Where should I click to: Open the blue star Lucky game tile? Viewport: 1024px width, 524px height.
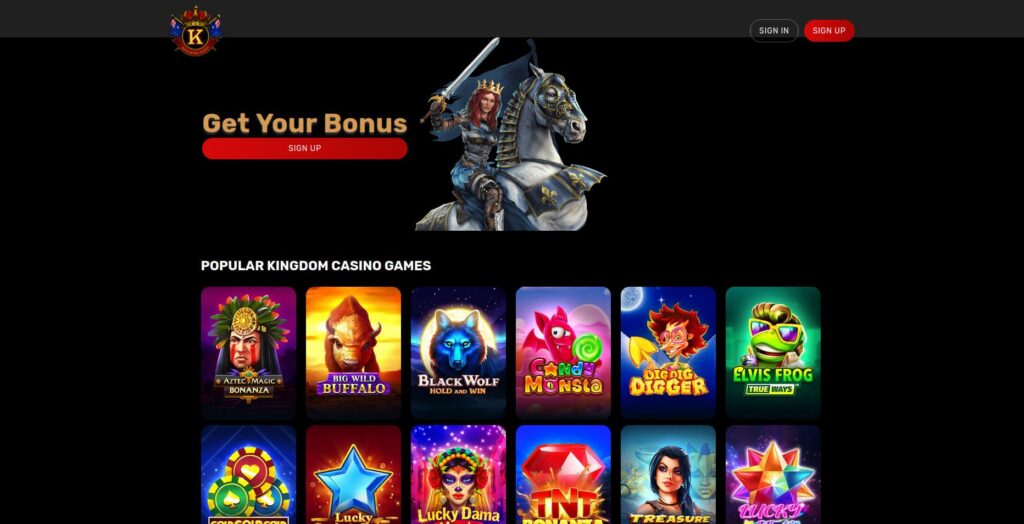coord(353,475)
